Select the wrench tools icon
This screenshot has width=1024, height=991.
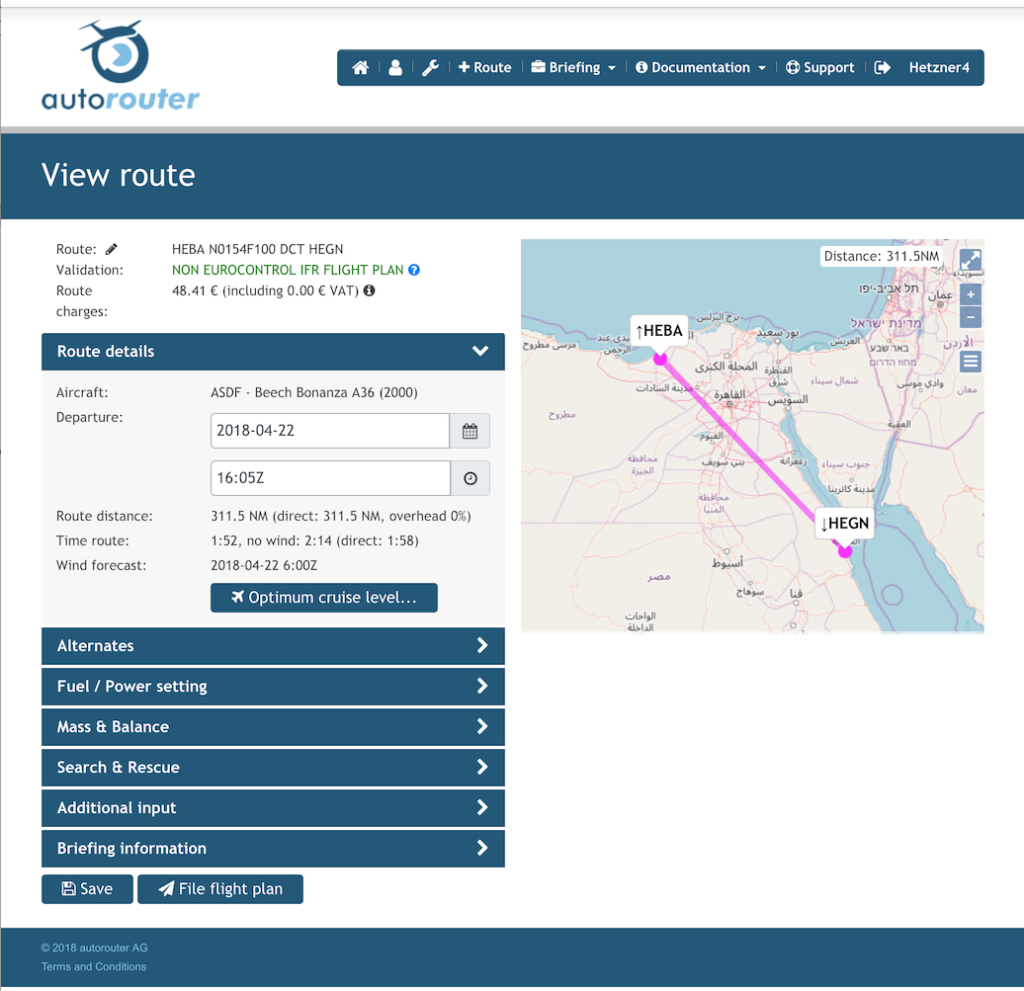pos(430,68)
